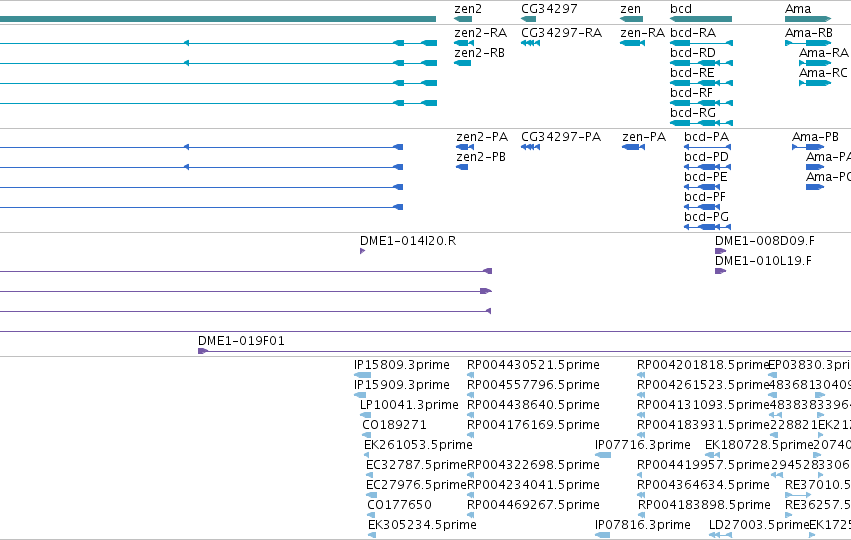
Task: Select the bcd-RE transcript
Action: (x=702, y=83)
